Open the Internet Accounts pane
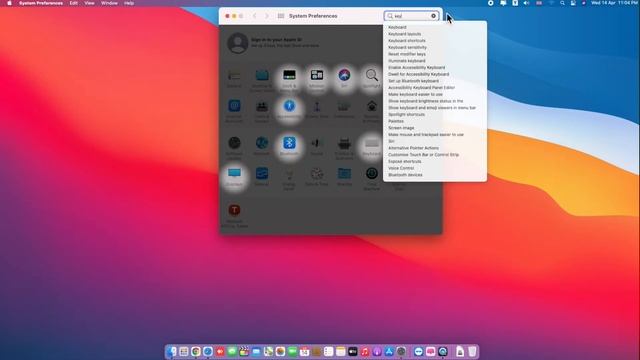The height and width of the screenshot is (360, 640). [234, 106]
